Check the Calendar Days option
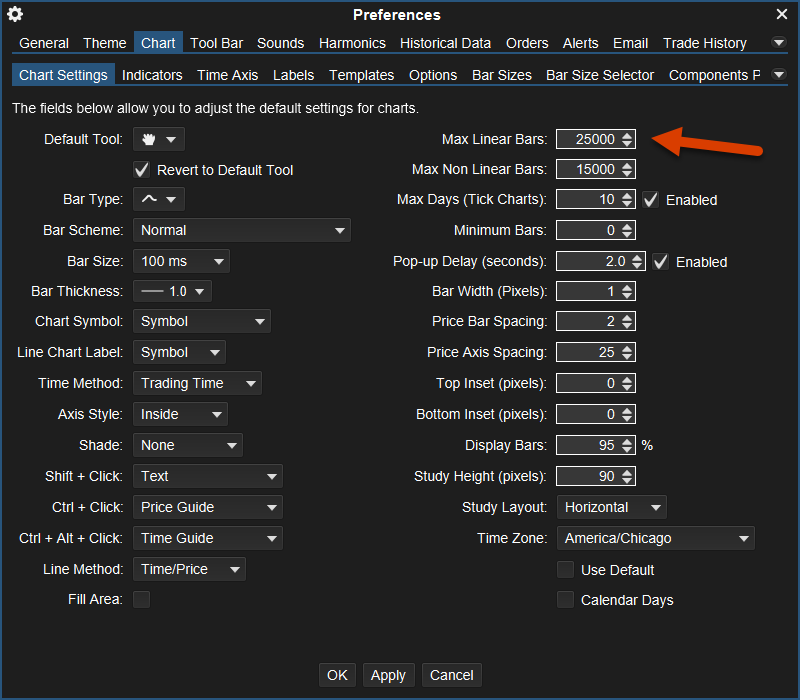 pos(566,600)
